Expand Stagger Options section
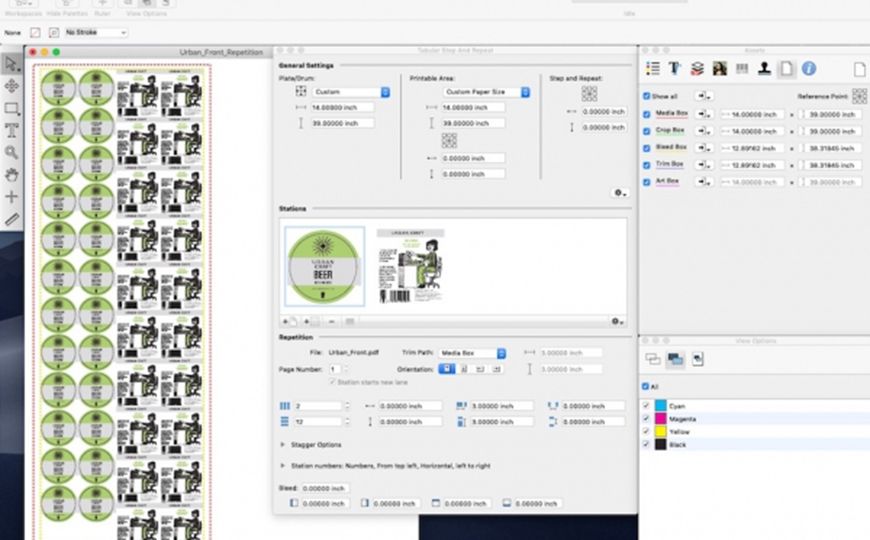 [x=282, y=445]
